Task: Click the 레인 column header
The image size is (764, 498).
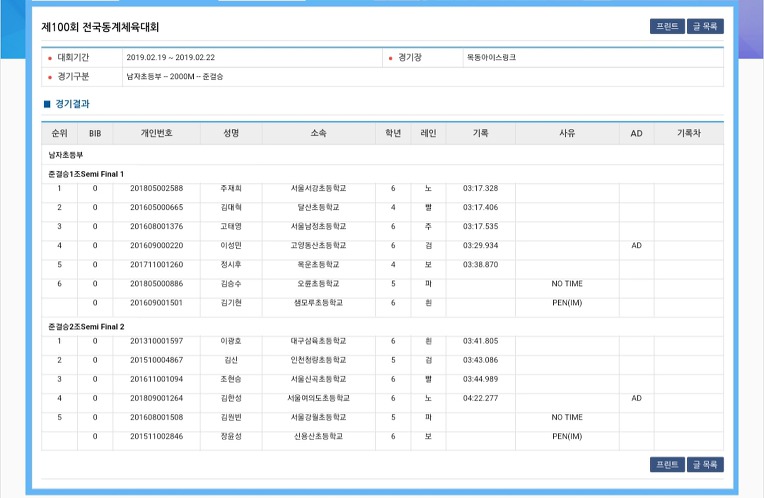Action: tap(428, 133)
